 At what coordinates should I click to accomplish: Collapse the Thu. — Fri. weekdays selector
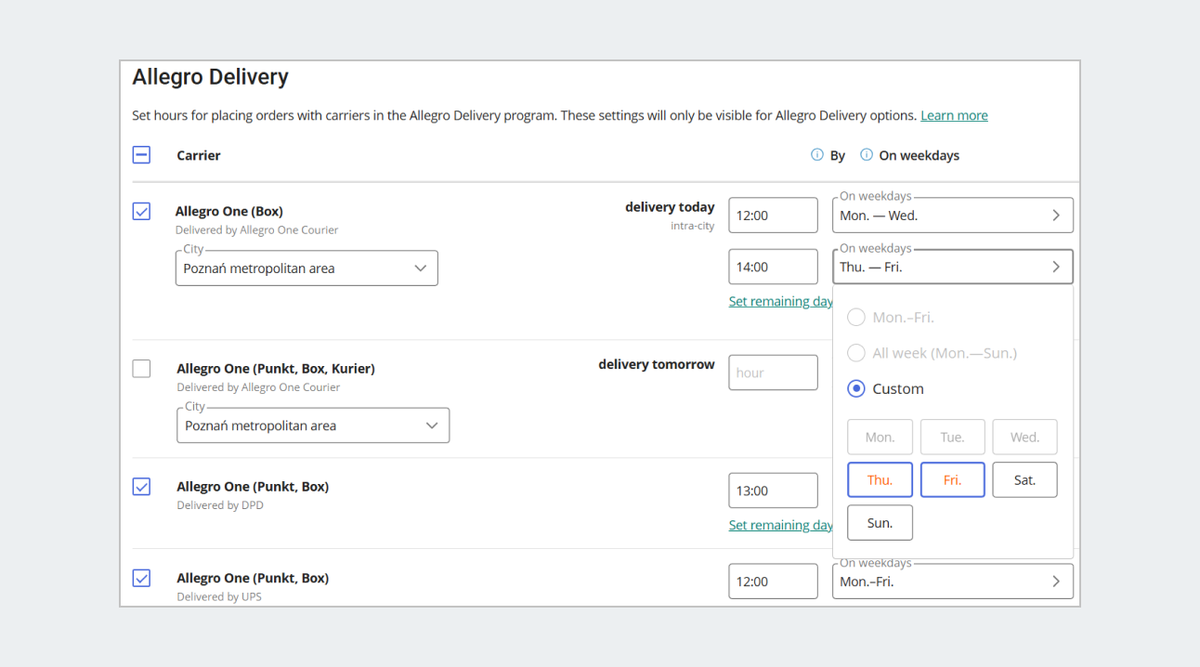(x=952, y=267)
